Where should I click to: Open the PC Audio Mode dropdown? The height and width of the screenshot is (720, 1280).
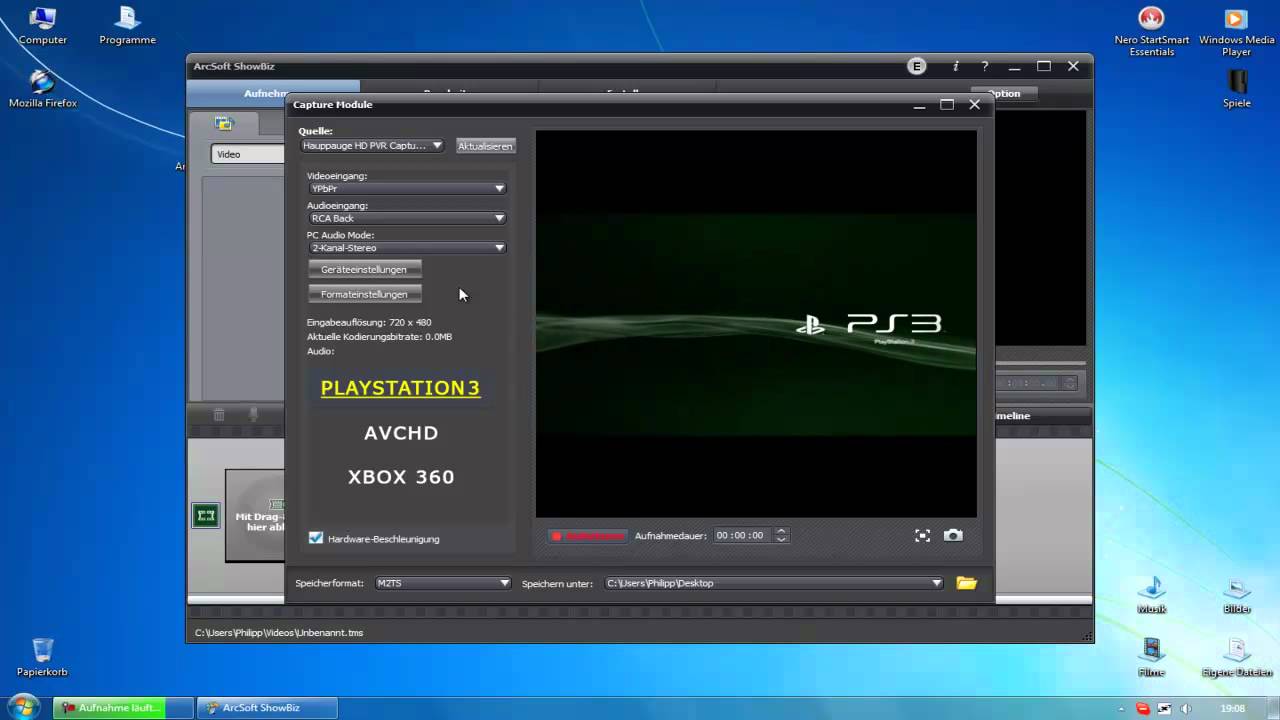pos(407,248)
